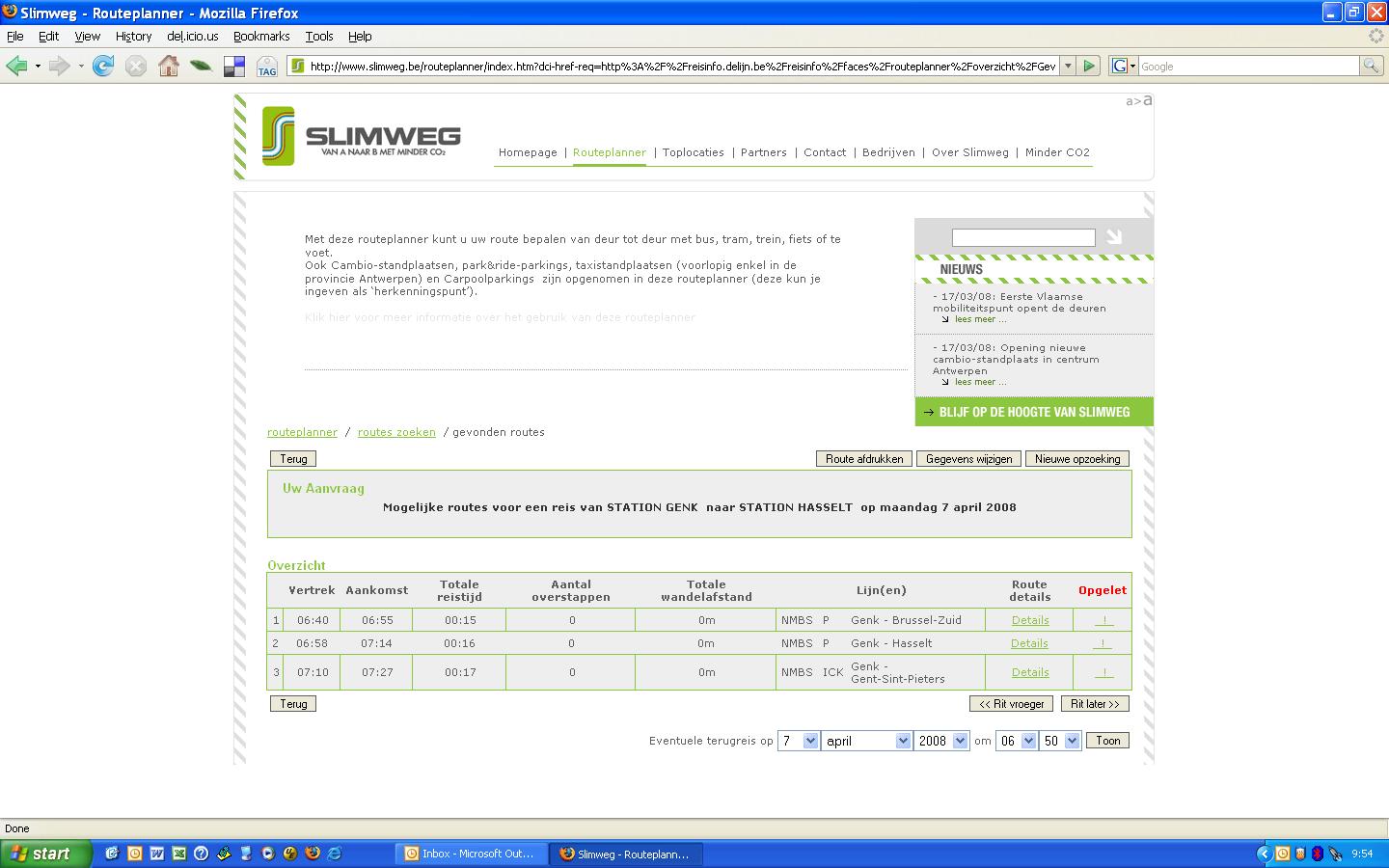Launch Internet Explorer from Quick Launch
Screen dimensions: 1389x868
tap(334, 854)
